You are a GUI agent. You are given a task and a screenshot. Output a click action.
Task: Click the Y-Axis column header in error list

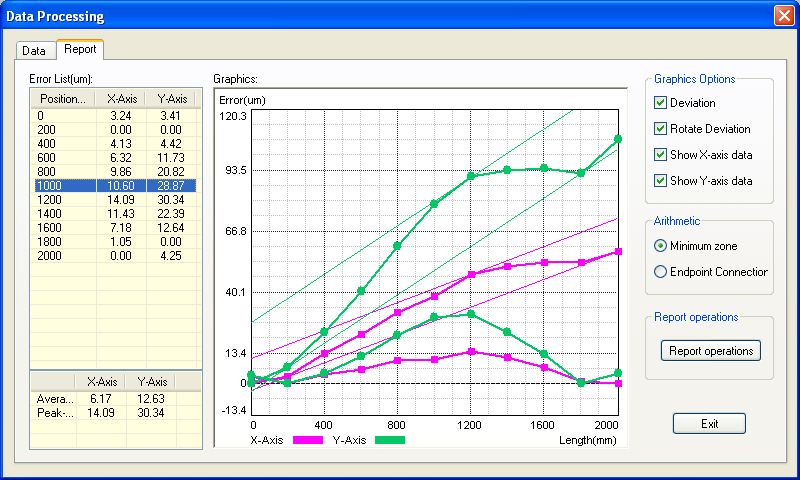click(x=171, y=99)
